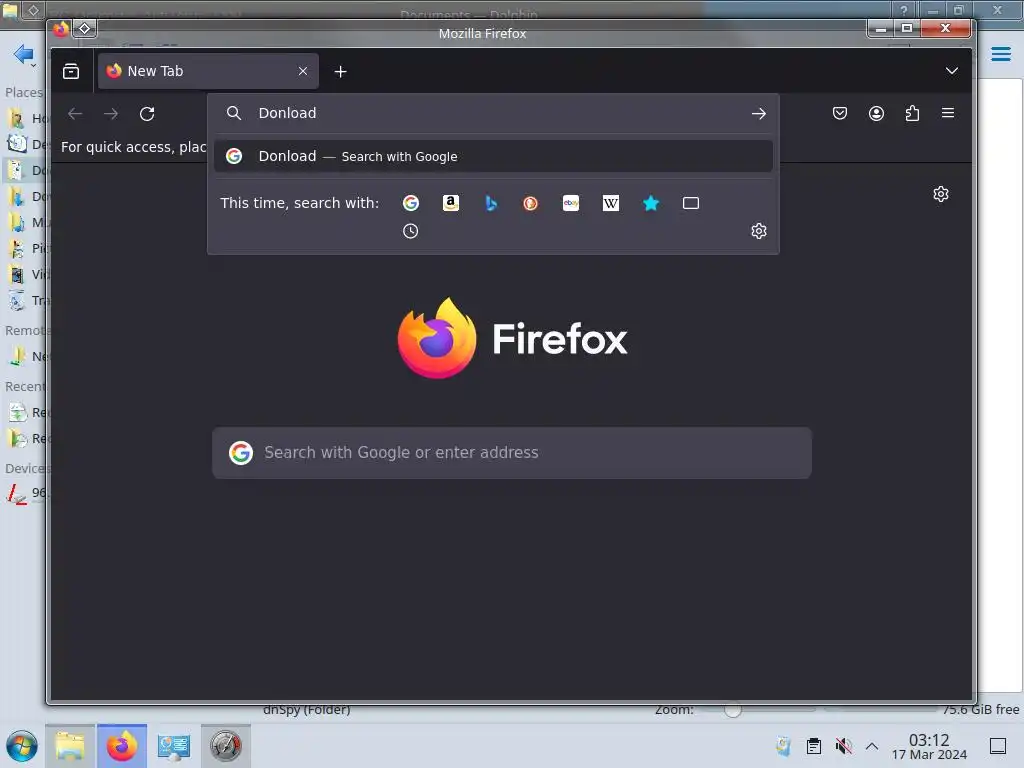
Task: Search in Bookmarks using star icon
Action: click(x=650, y=203)
